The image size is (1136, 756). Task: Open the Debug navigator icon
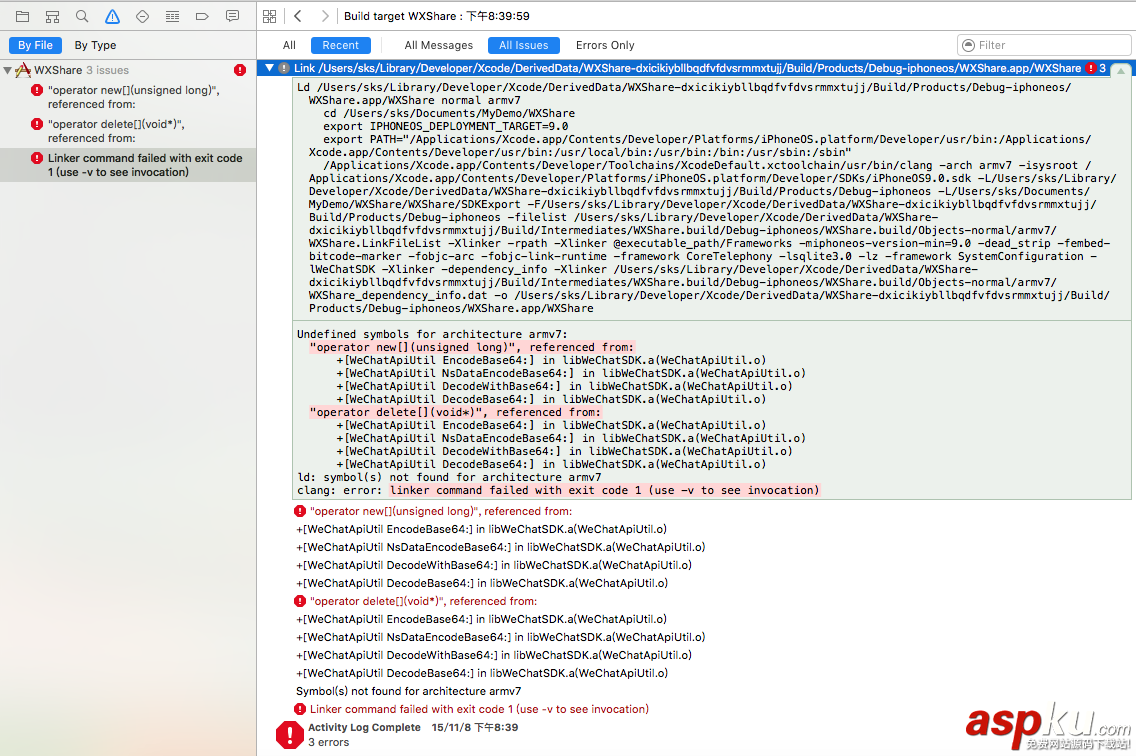172,16
